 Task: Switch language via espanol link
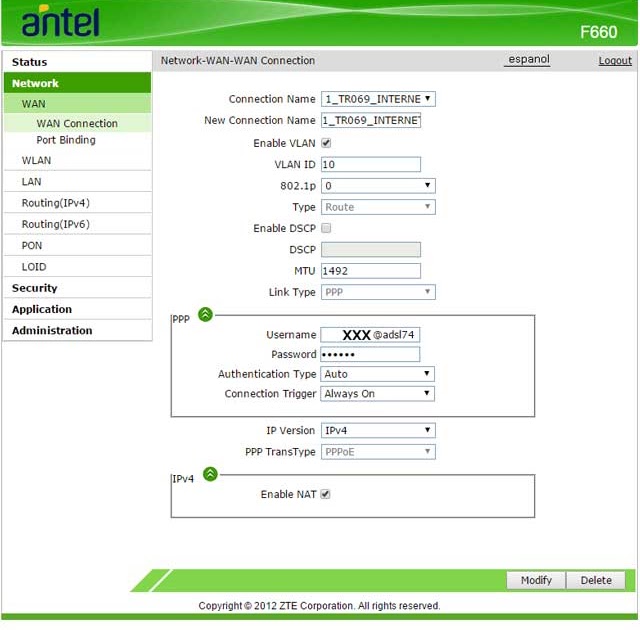tap(528, 60)
